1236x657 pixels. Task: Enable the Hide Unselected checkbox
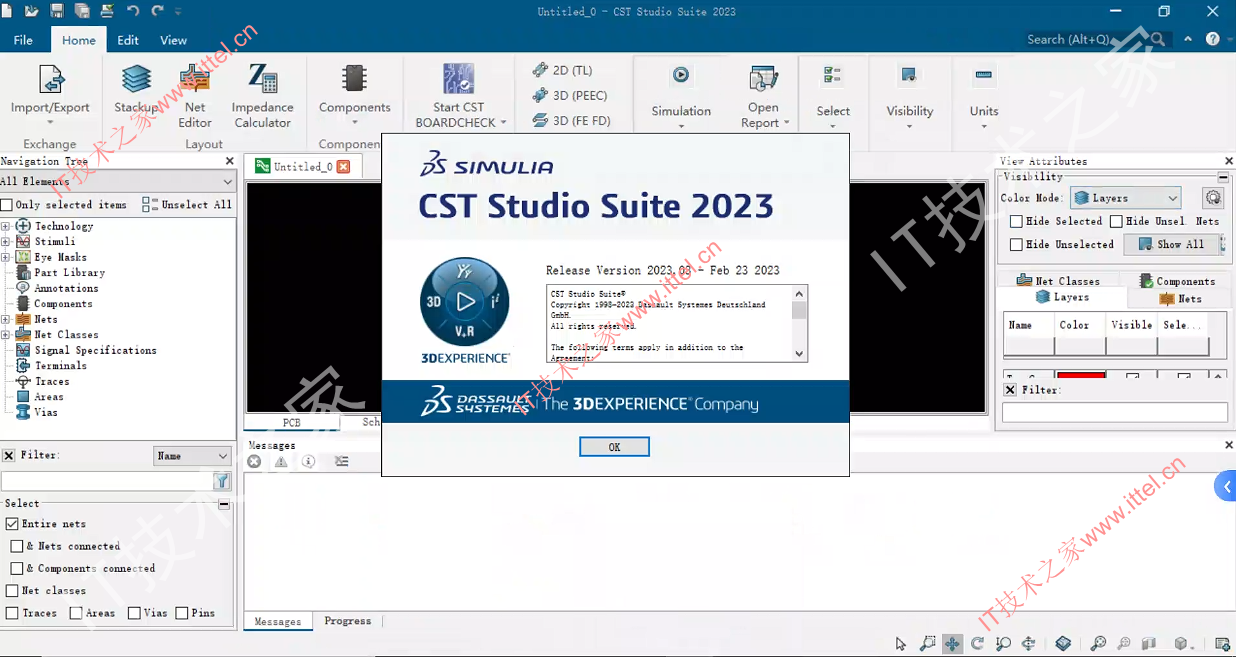[x=1016, y=244]
